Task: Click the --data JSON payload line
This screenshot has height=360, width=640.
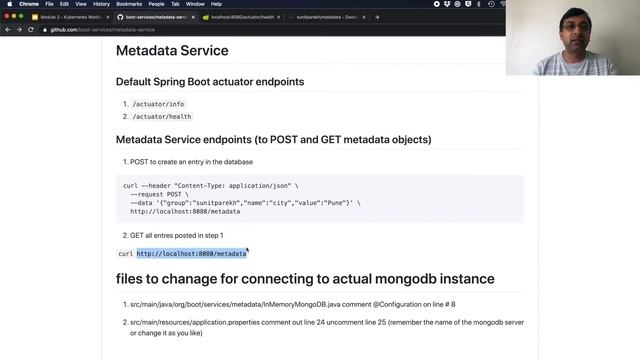Action: click(x=245, y=203)
